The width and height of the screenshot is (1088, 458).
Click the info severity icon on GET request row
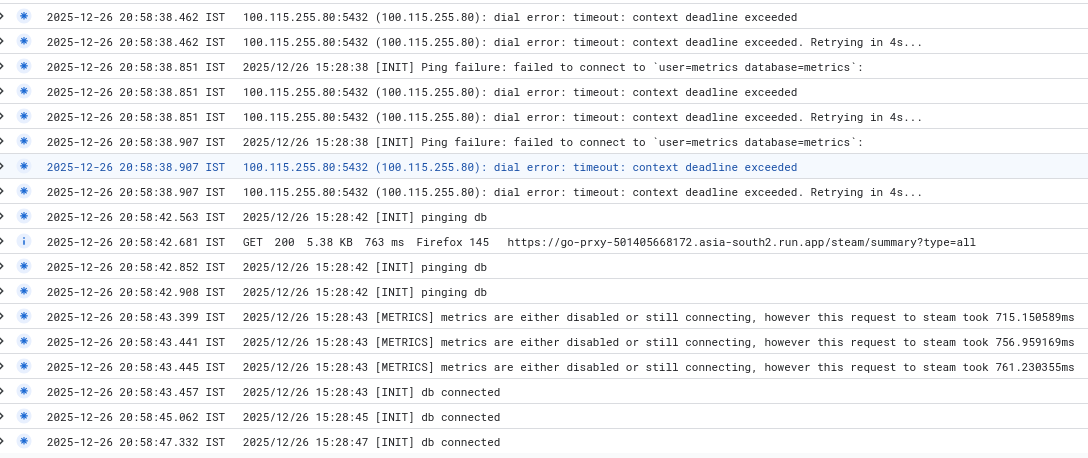[24, 241]
